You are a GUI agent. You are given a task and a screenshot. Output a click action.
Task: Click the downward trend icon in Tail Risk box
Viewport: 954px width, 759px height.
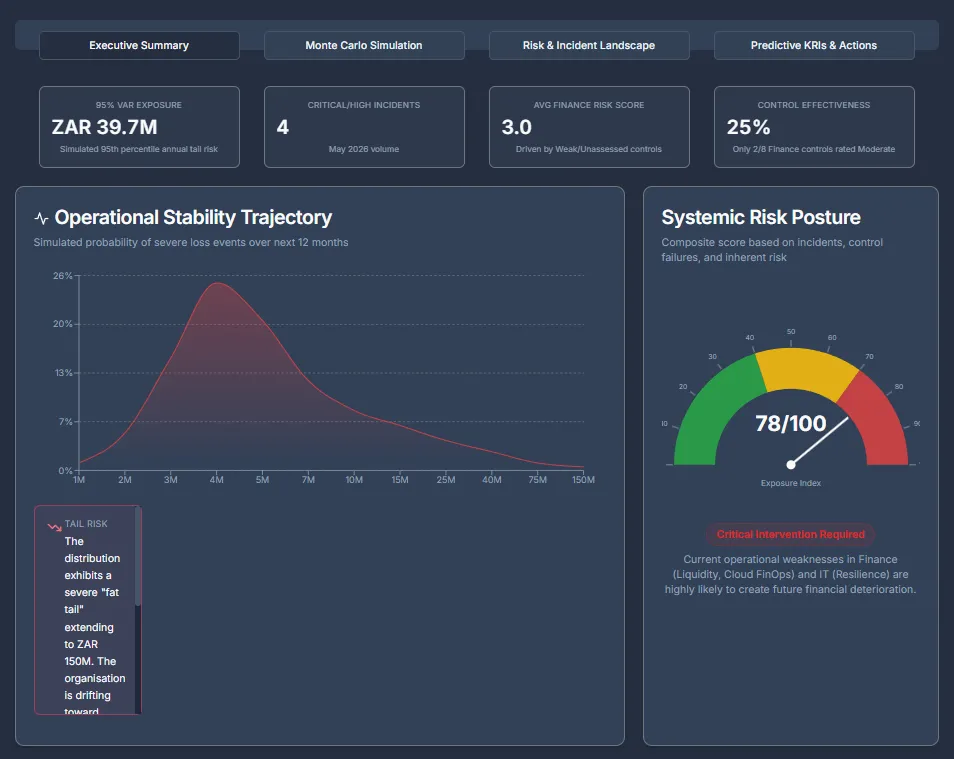click(x=54, y=527)
